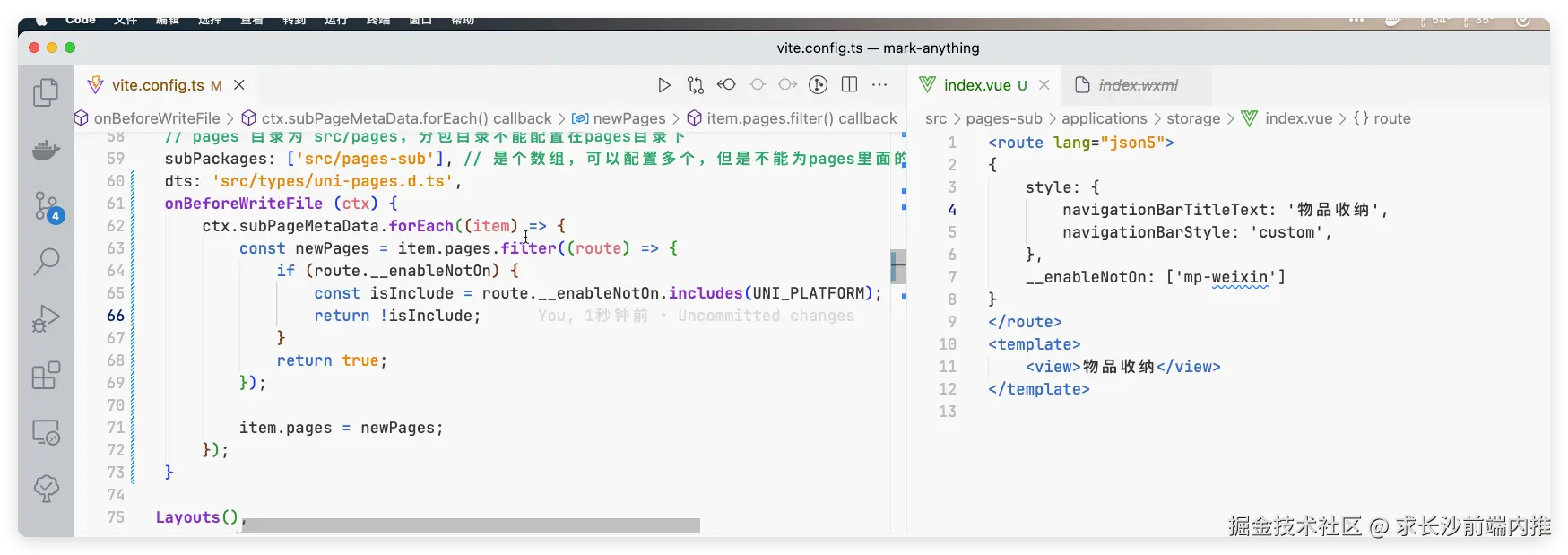The image size is (1568, 555).
Task: Click '<template>' opening tag on line 10
Action: coord(1035,344)
